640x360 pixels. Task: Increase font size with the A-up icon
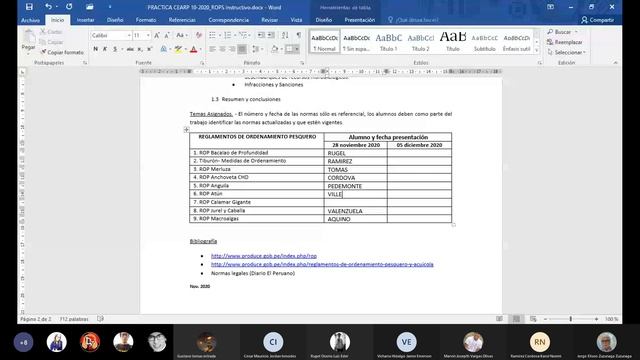coord(157,36)
